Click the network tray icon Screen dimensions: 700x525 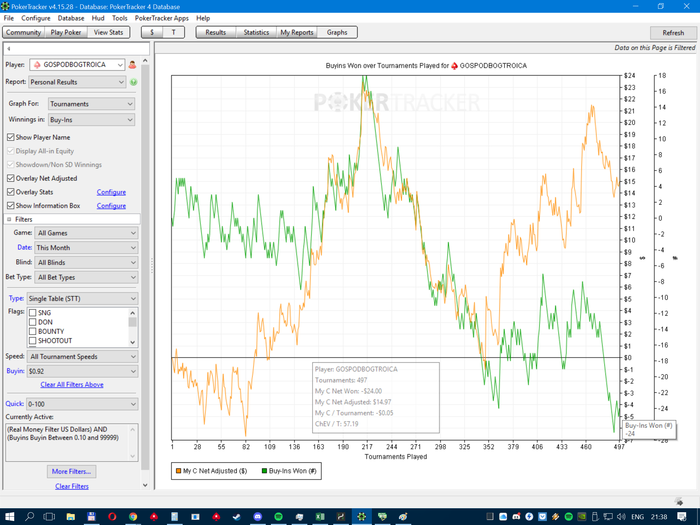click(608, 517)
